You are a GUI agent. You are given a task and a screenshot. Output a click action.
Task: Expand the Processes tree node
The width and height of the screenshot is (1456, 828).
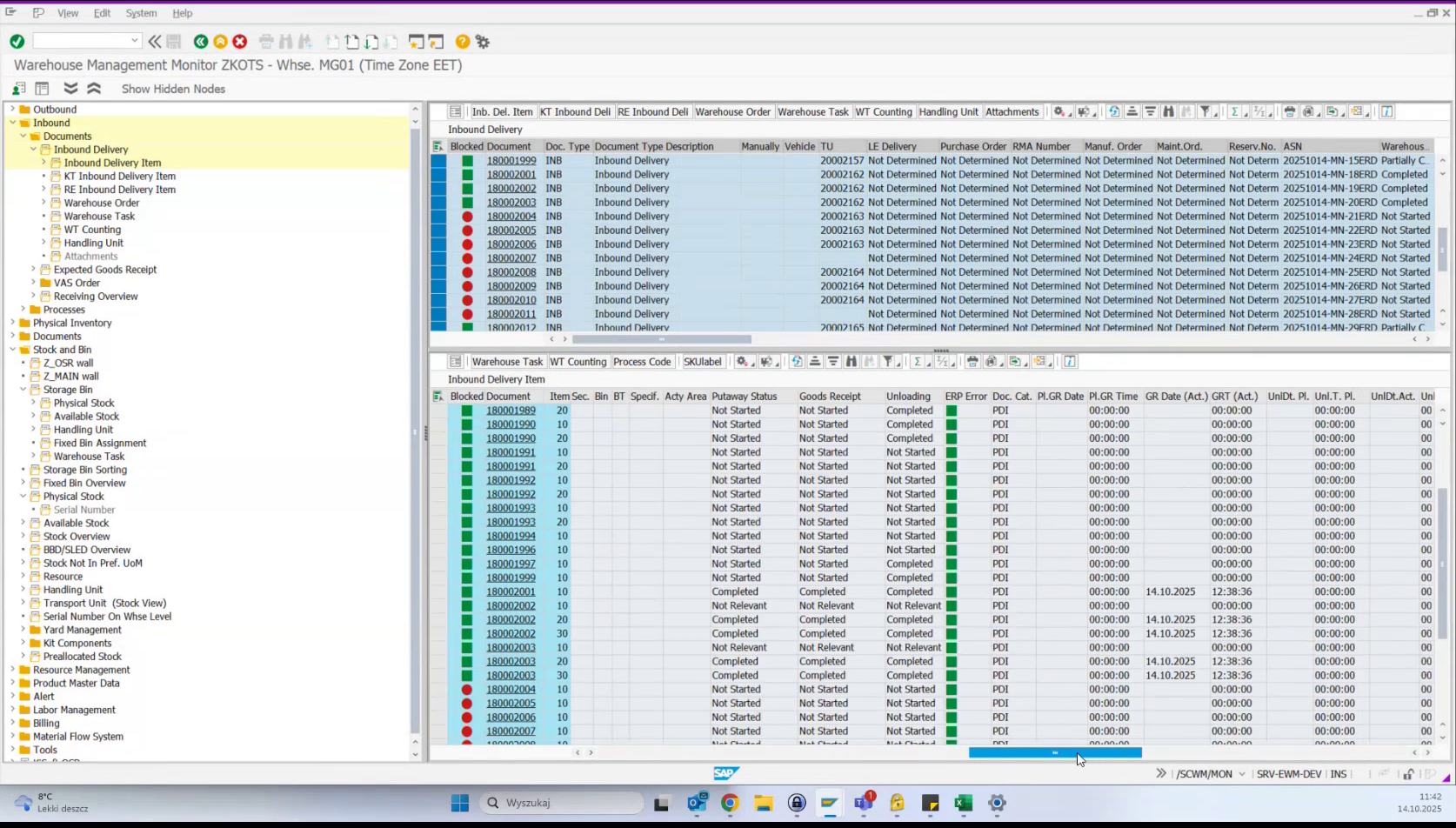[23, 310]
